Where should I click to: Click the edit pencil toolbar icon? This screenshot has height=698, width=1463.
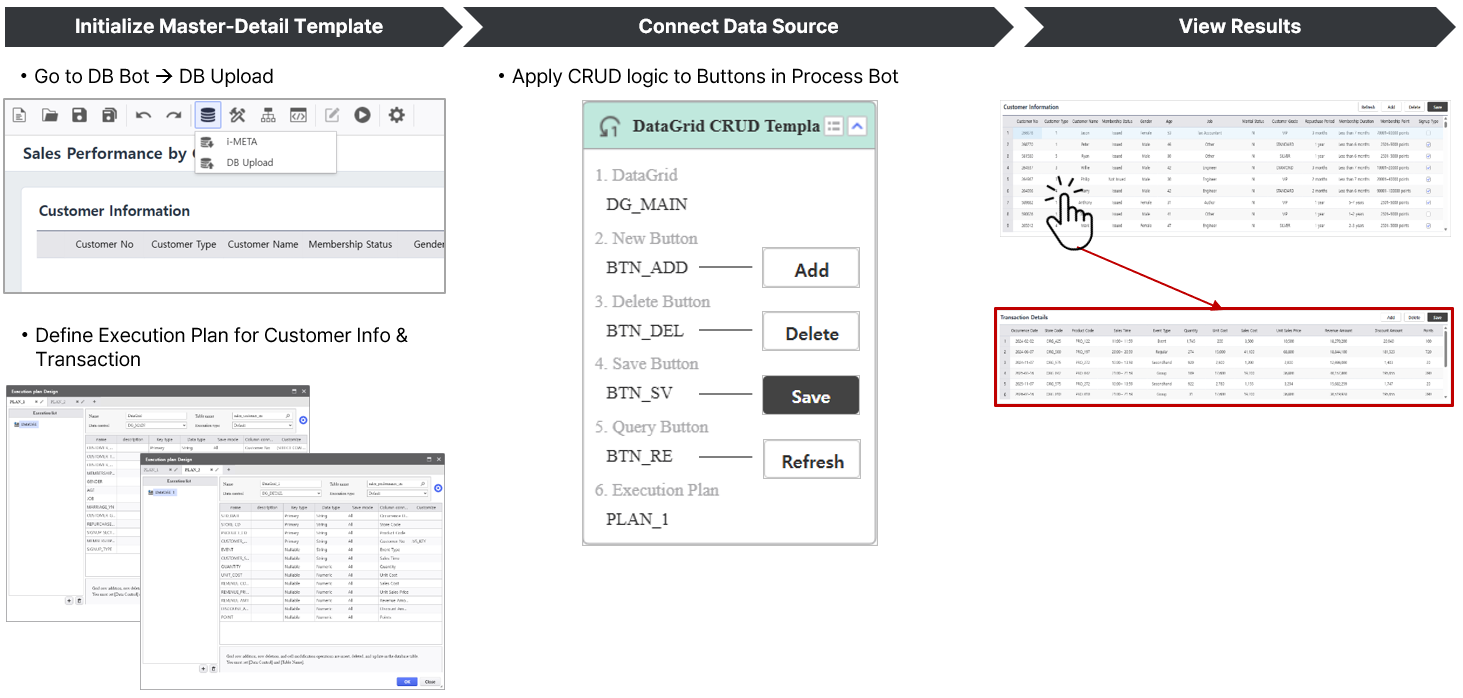pyautogui.click(x=332, y=115)
